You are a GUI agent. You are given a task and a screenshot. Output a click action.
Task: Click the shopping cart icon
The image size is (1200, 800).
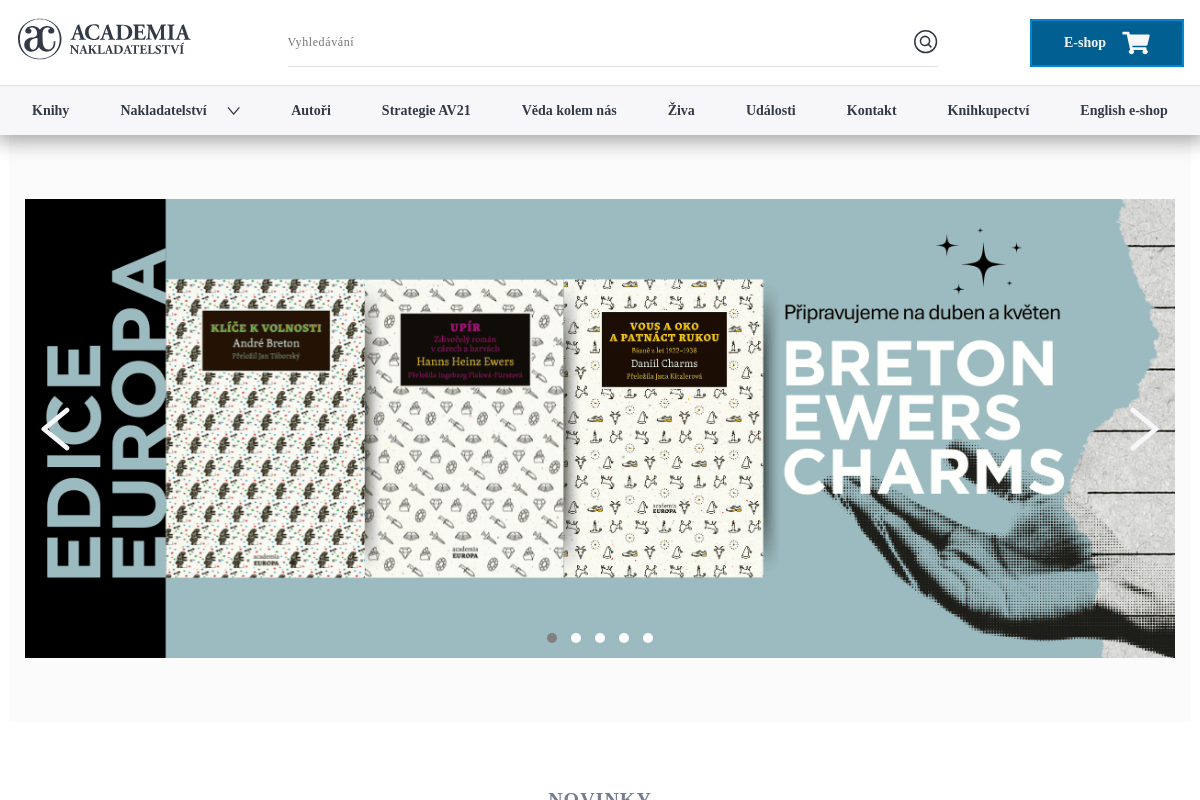[1136, 43]
